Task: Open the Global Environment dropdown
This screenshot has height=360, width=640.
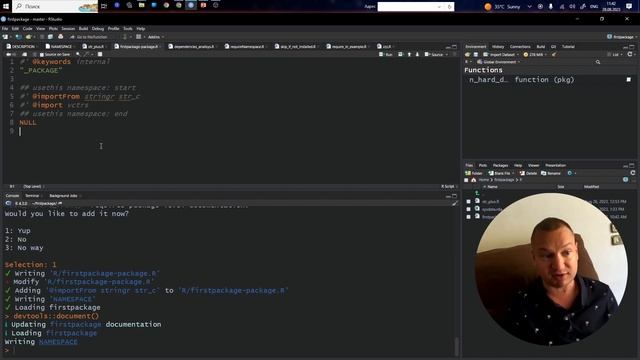Action: tap(499, 62)
